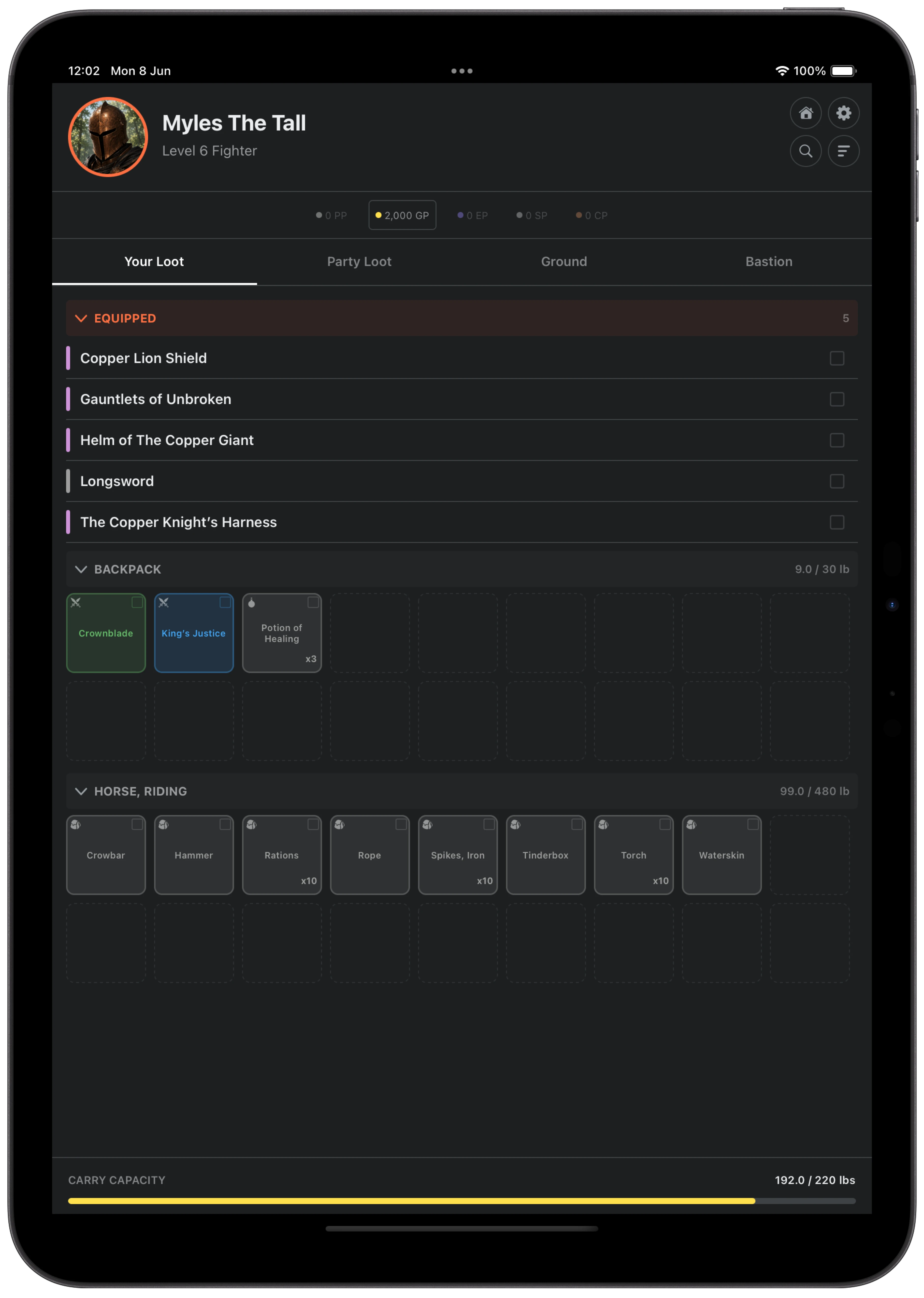This screenshot has height=1298, width=924.
Task: Tap the Myles The Tall name
Action: click(234, 123)
